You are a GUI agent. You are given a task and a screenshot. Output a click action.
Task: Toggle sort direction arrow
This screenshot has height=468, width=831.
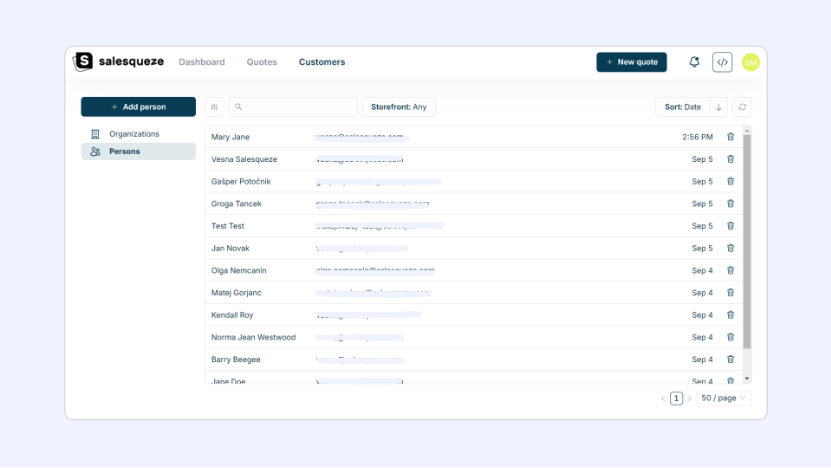pos(719,107)
